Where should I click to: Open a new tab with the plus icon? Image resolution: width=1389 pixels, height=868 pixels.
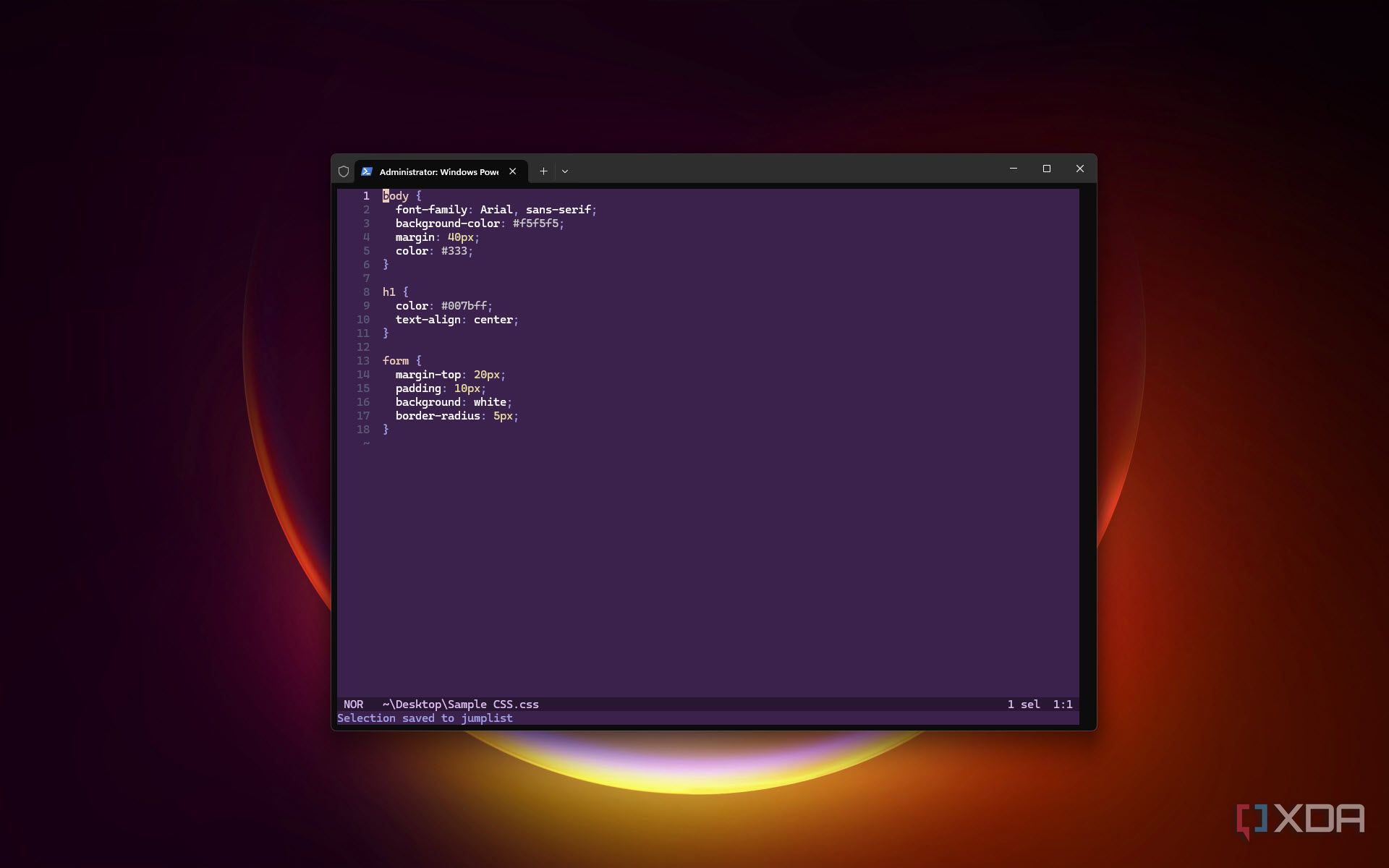coord(543,171)
